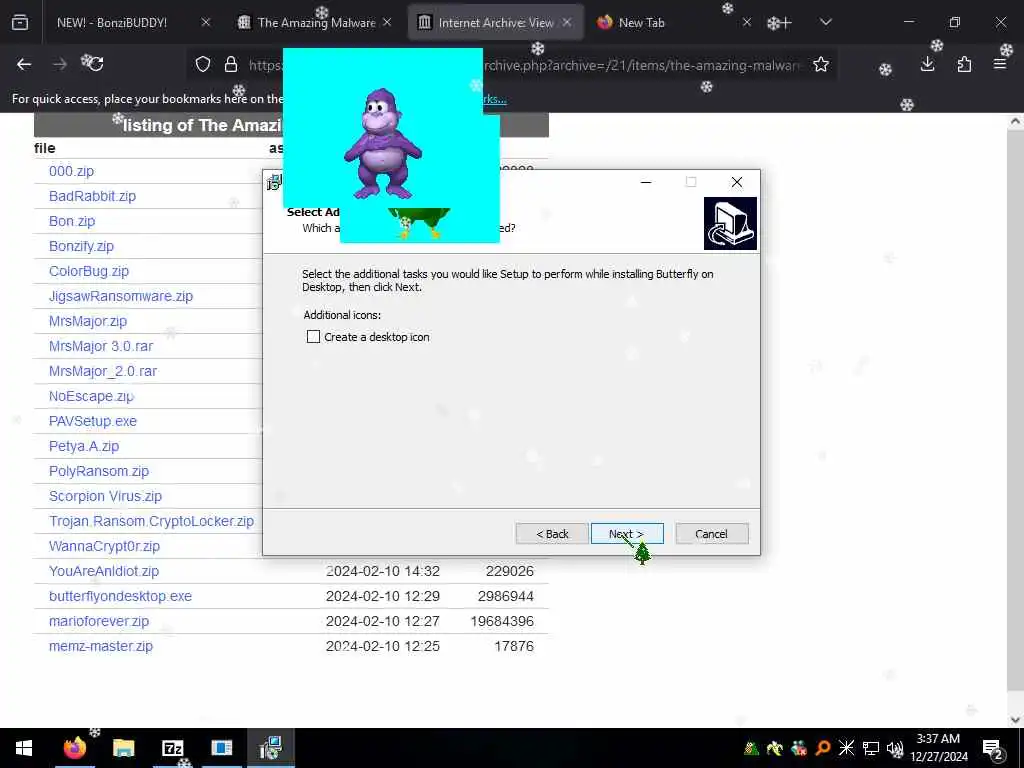This screenshot has width=1024, height=768.
Task: Open the Scorpion Virus.zip link
Action: [105, 496]
